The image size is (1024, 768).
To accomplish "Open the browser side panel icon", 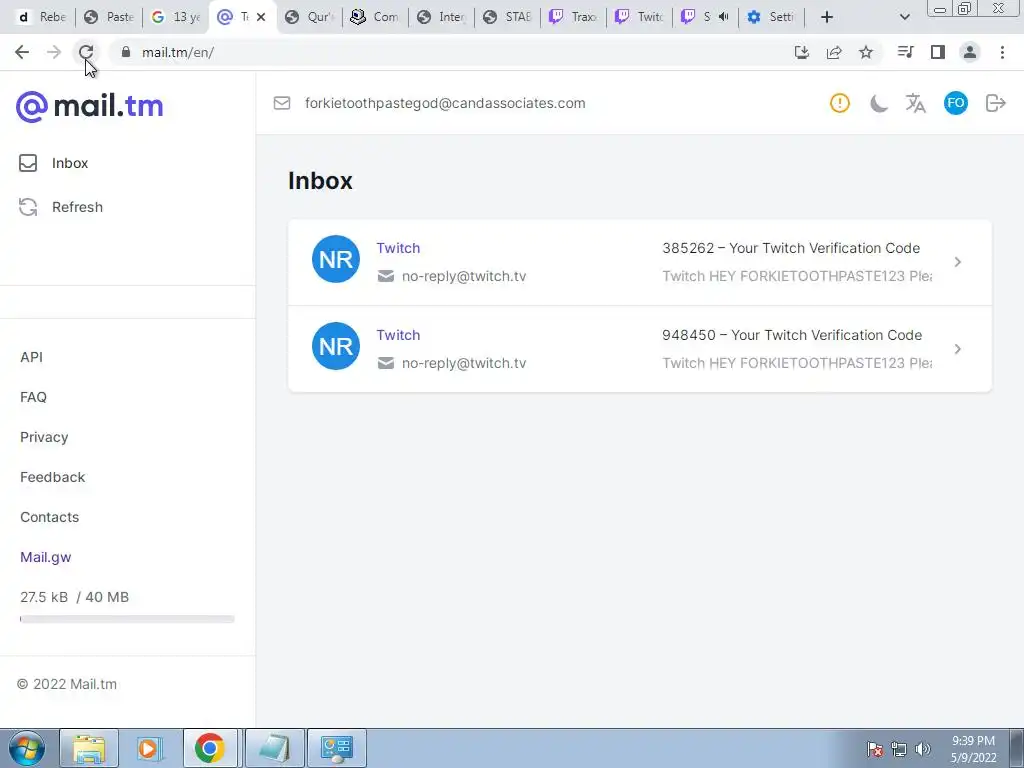I will (x=938, y=52).
